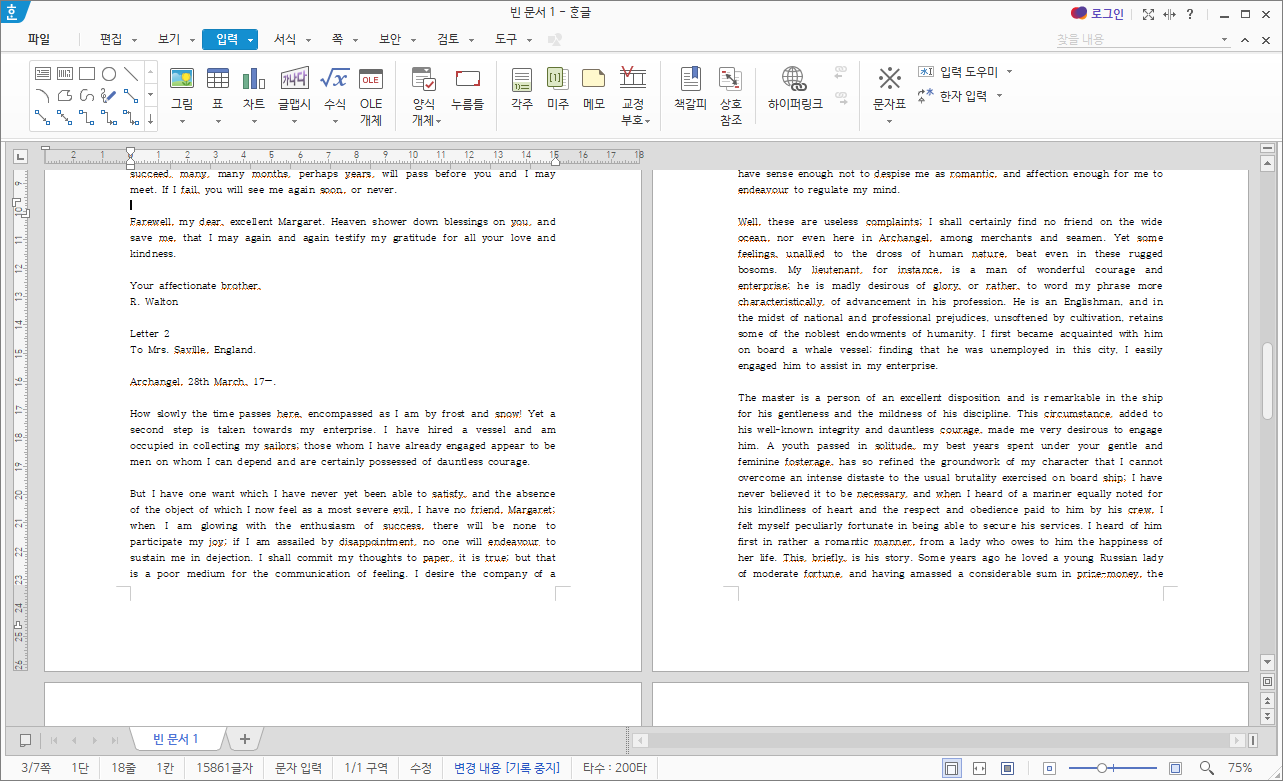1283x781 pixels.
Task: Expand the 그림 dropdown arrow
Action: point(182,121)
